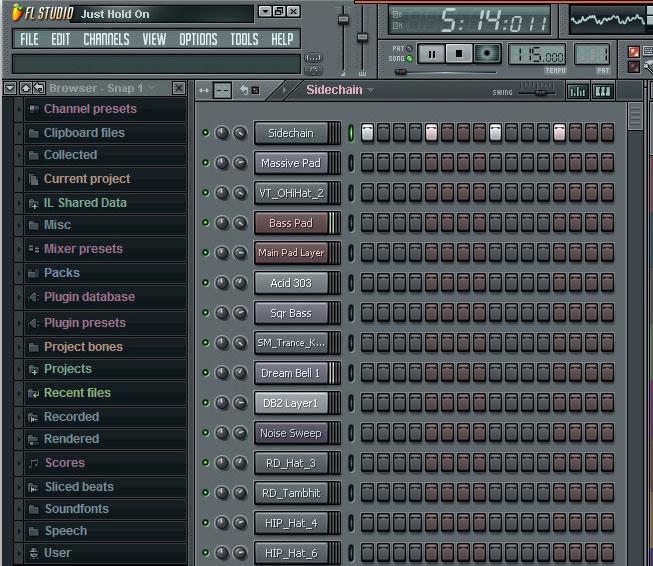This screenshot has width=653, height=566.
Task: Click the tempo display 115.000
Action: 537,55
